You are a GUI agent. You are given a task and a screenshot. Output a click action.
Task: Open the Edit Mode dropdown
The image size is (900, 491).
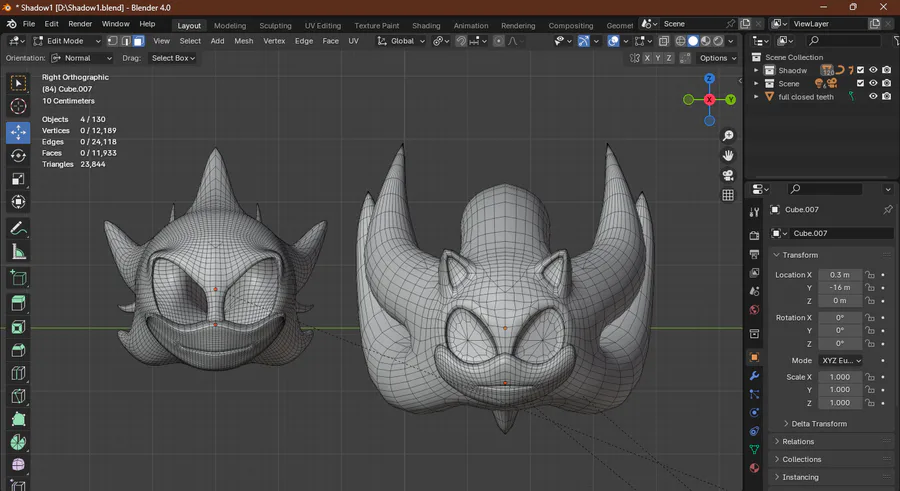pyautogui.click(x=67, y=41)
